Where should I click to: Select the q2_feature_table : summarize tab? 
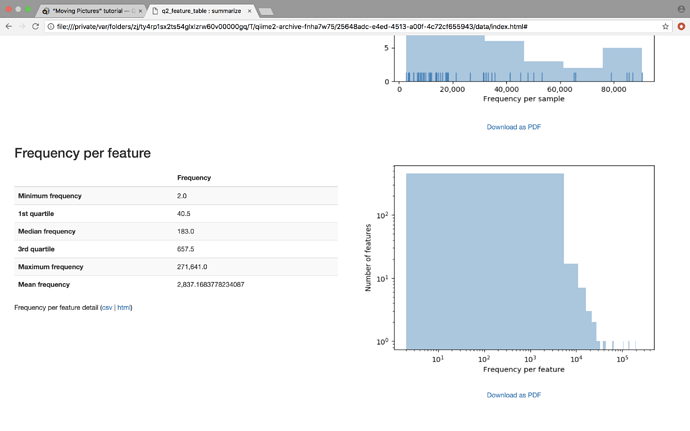[200, 11]
